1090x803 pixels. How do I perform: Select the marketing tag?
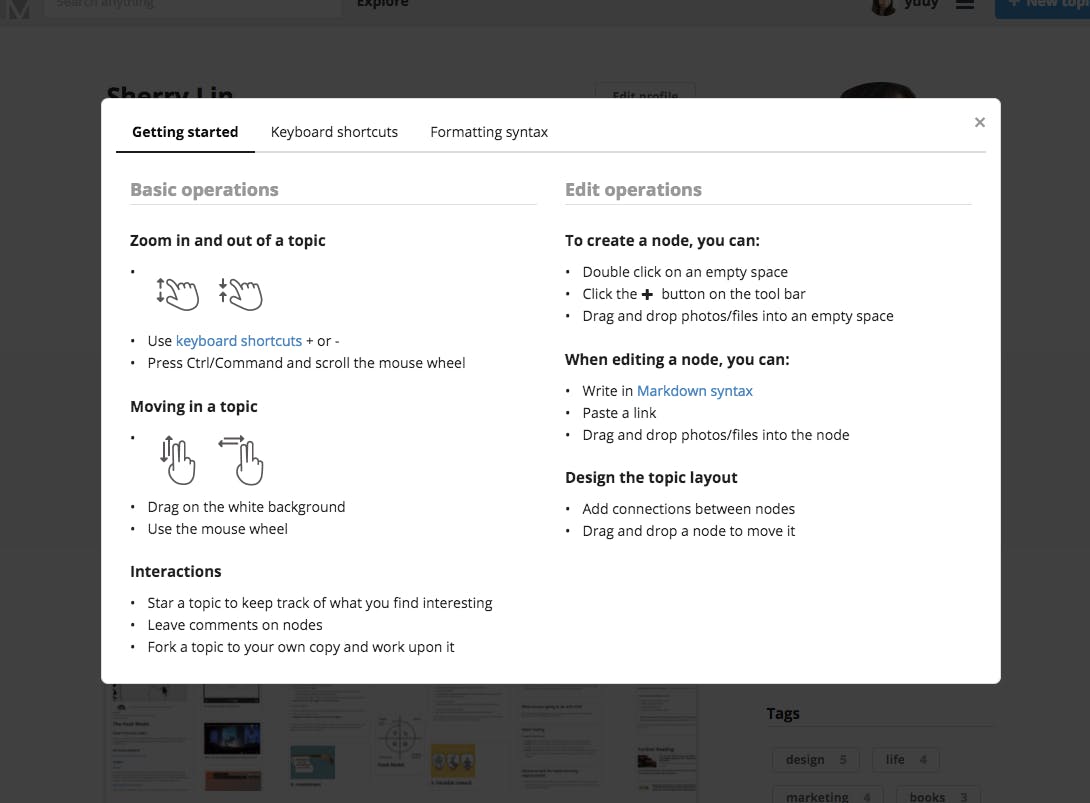[x=827, y=795]
